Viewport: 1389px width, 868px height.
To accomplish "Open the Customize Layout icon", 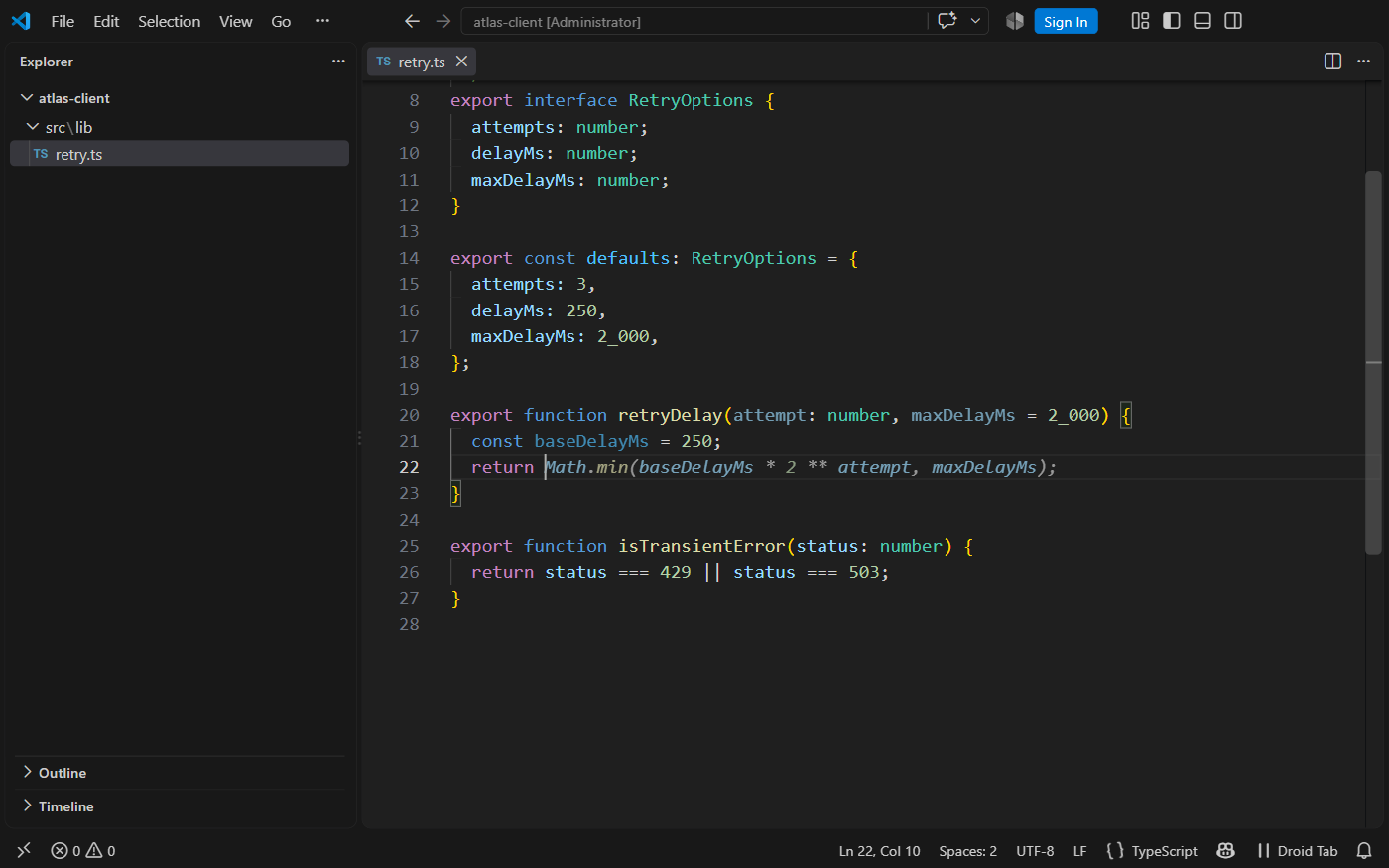I will [1141, 21].
